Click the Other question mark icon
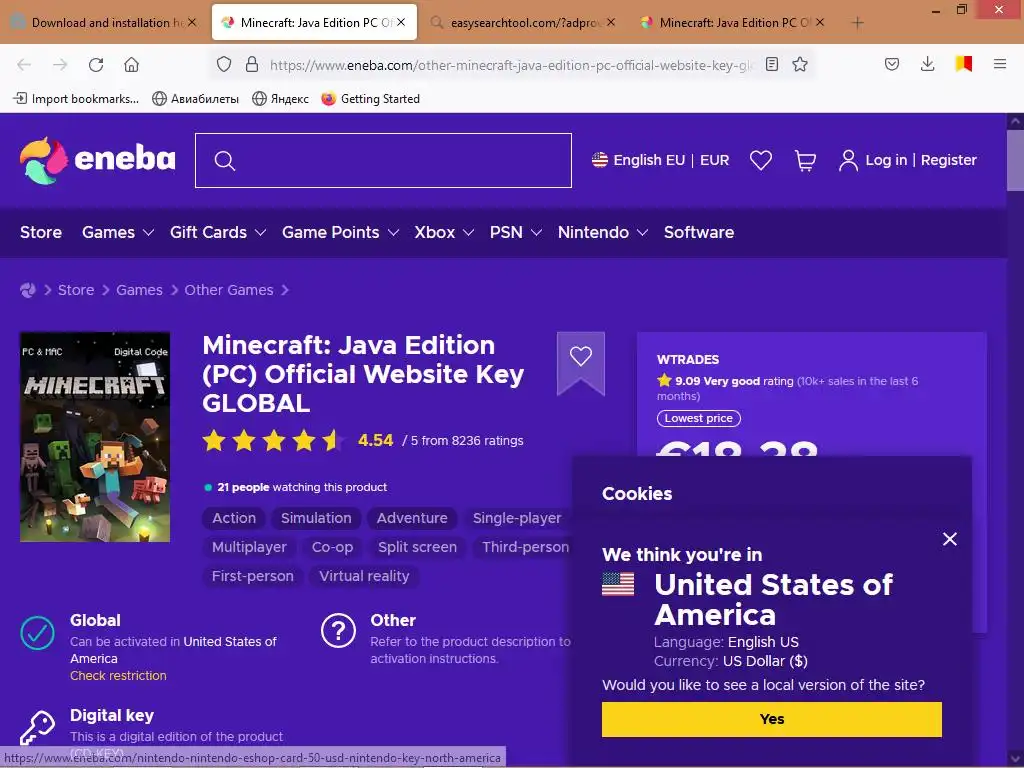The width and height of the screenshot is (1024, 768). pos(338,631)
